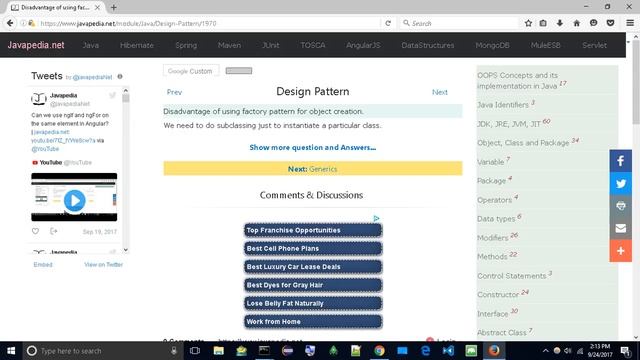Open the Interface sidebar topic

(x=493, y=313)
